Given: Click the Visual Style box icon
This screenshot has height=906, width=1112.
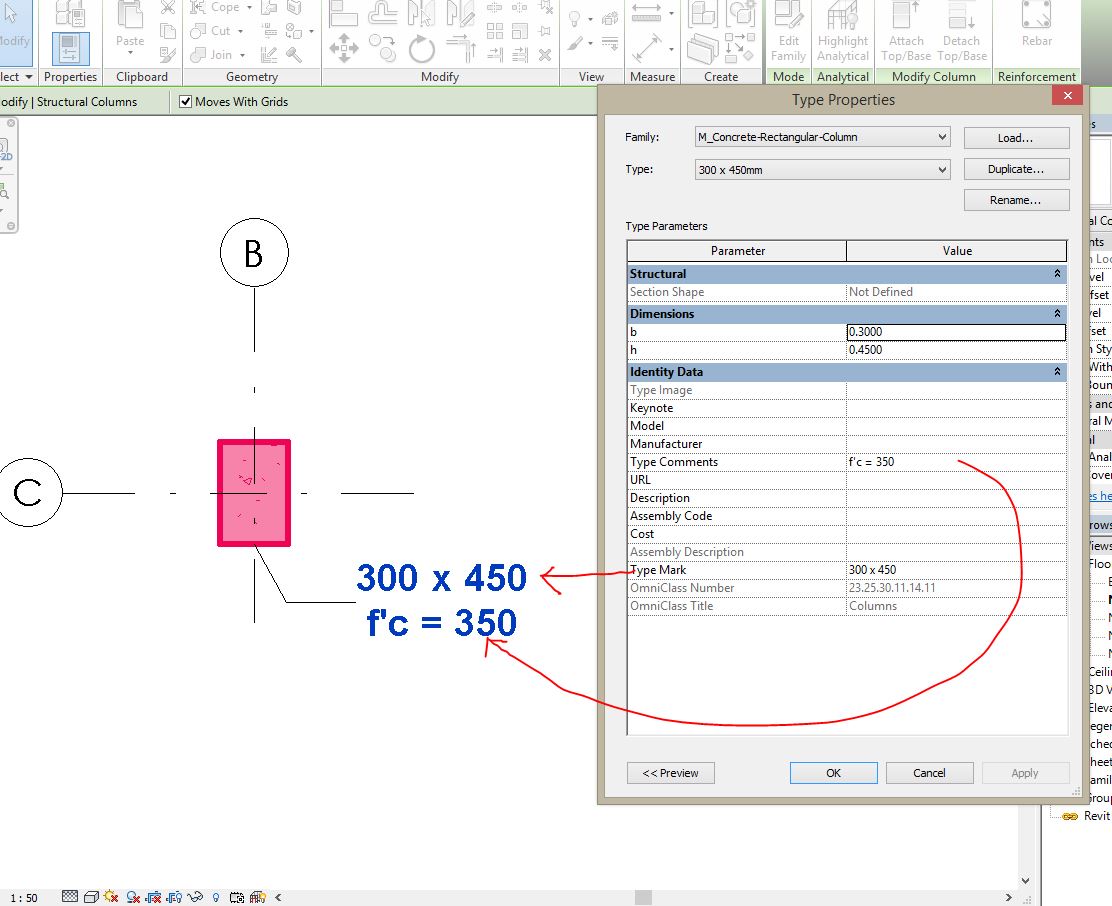Looking at the screenshot, I should click(x=91, y=897).
